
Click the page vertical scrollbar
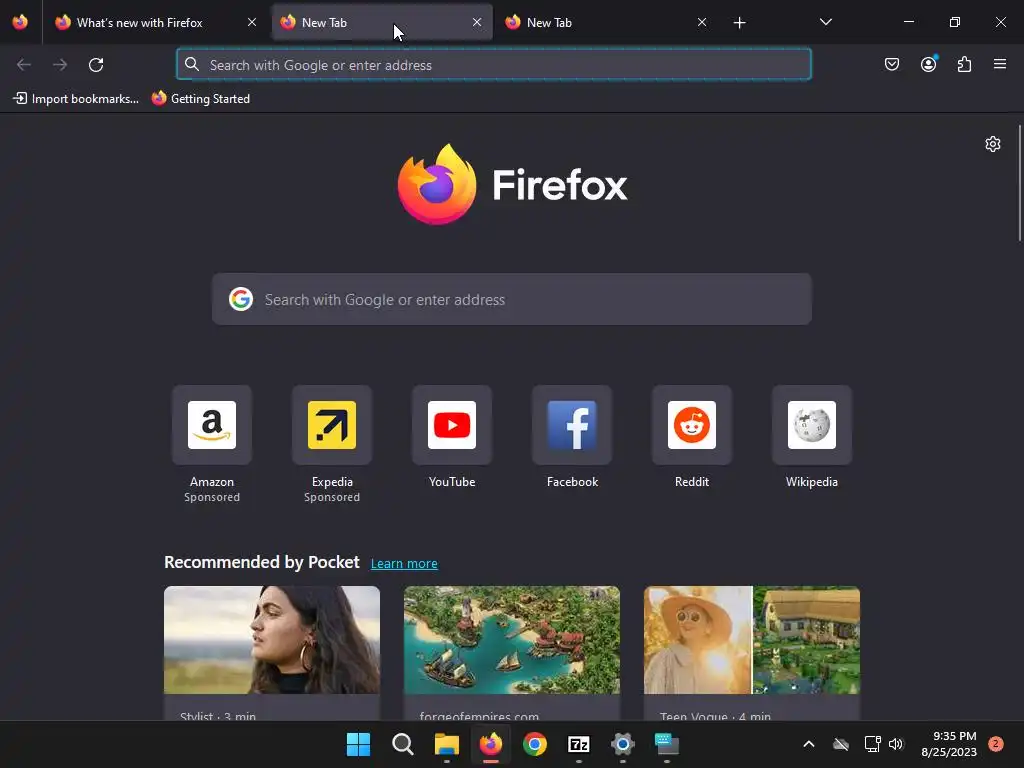click(x=1019, y=184)
